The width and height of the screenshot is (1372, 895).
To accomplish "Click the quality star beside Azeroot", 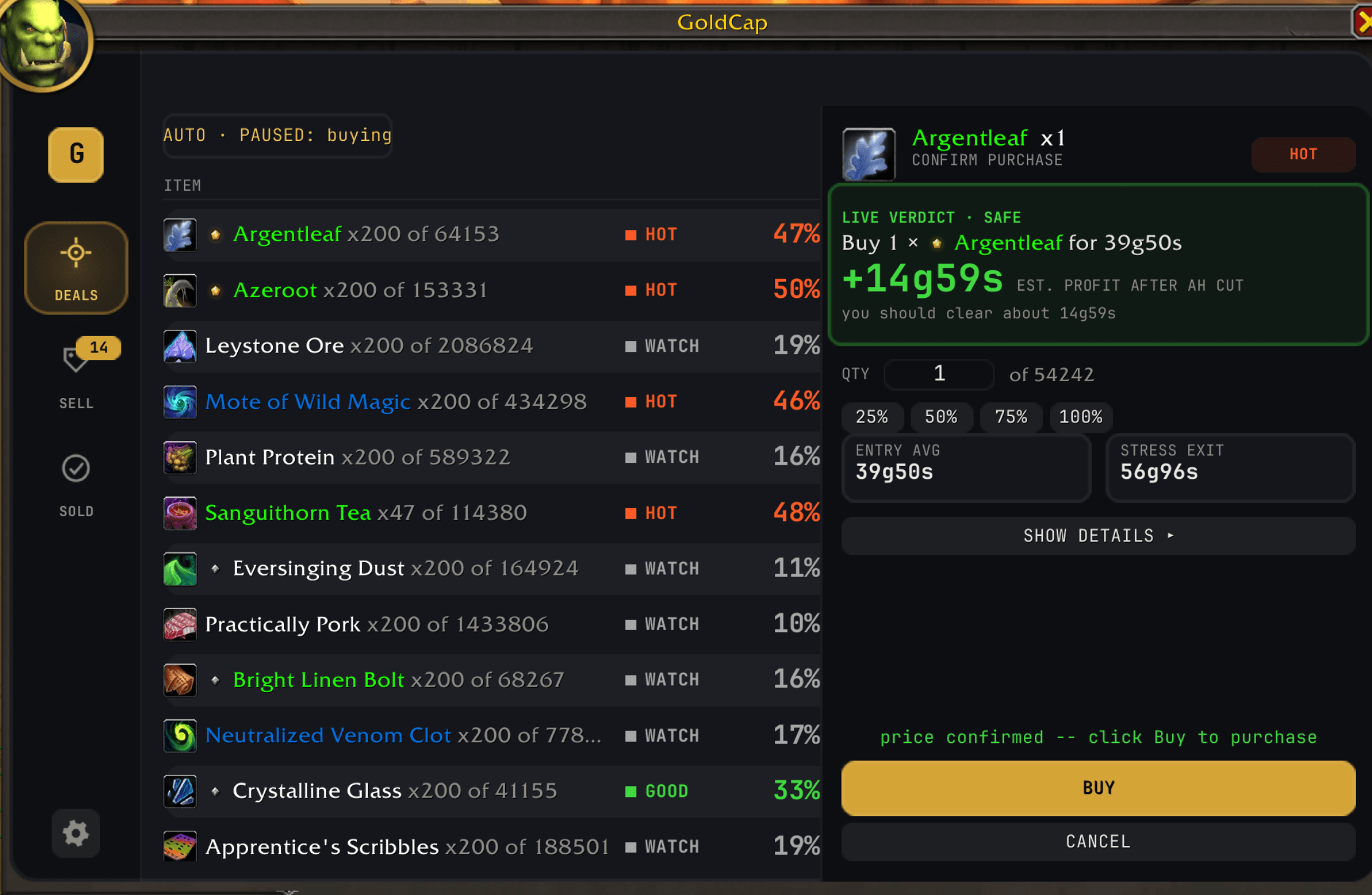I will tap(215, 291).
